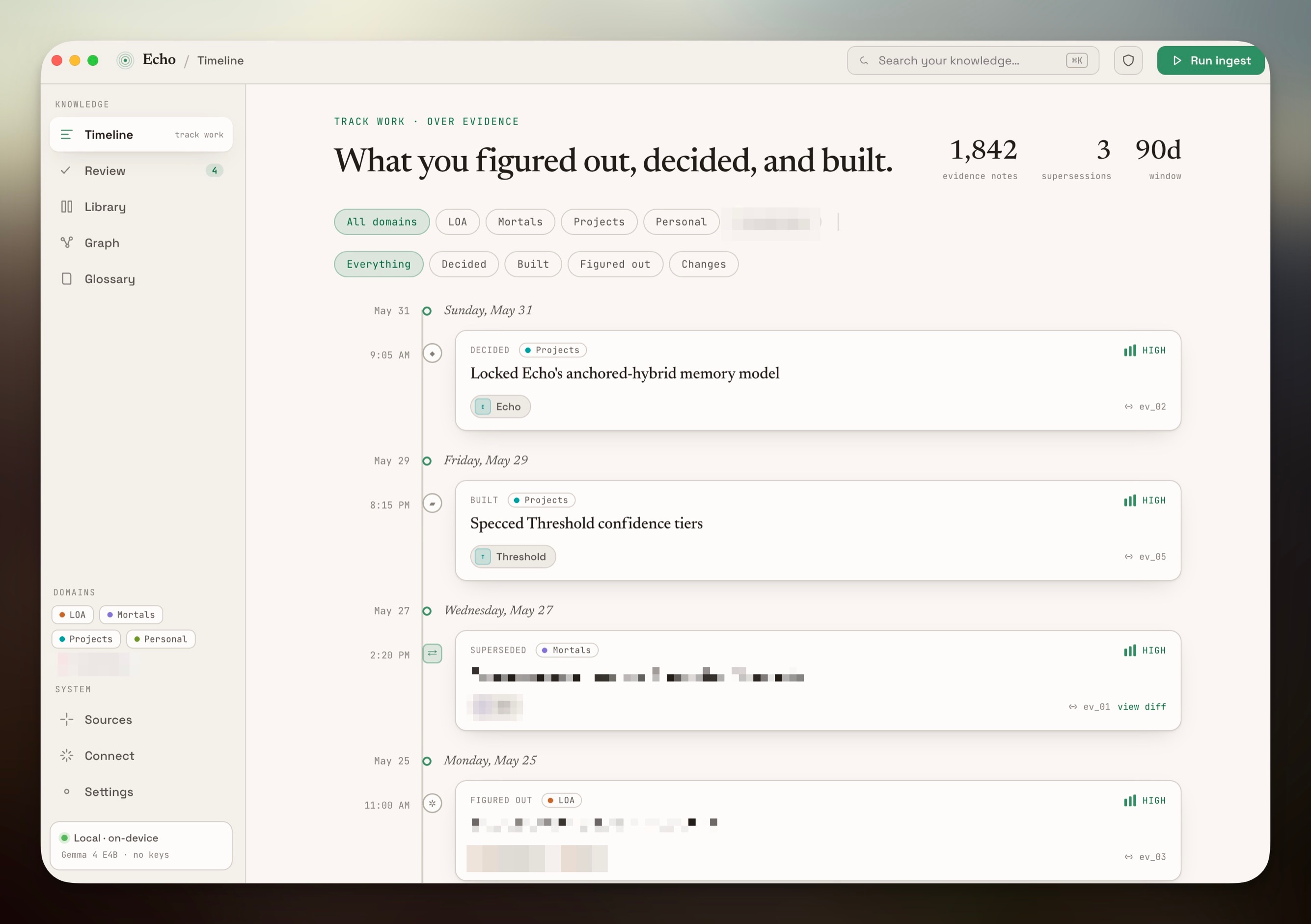Click the play icon in Run ingest
1311x924 pixels.
pos(1177,60)
